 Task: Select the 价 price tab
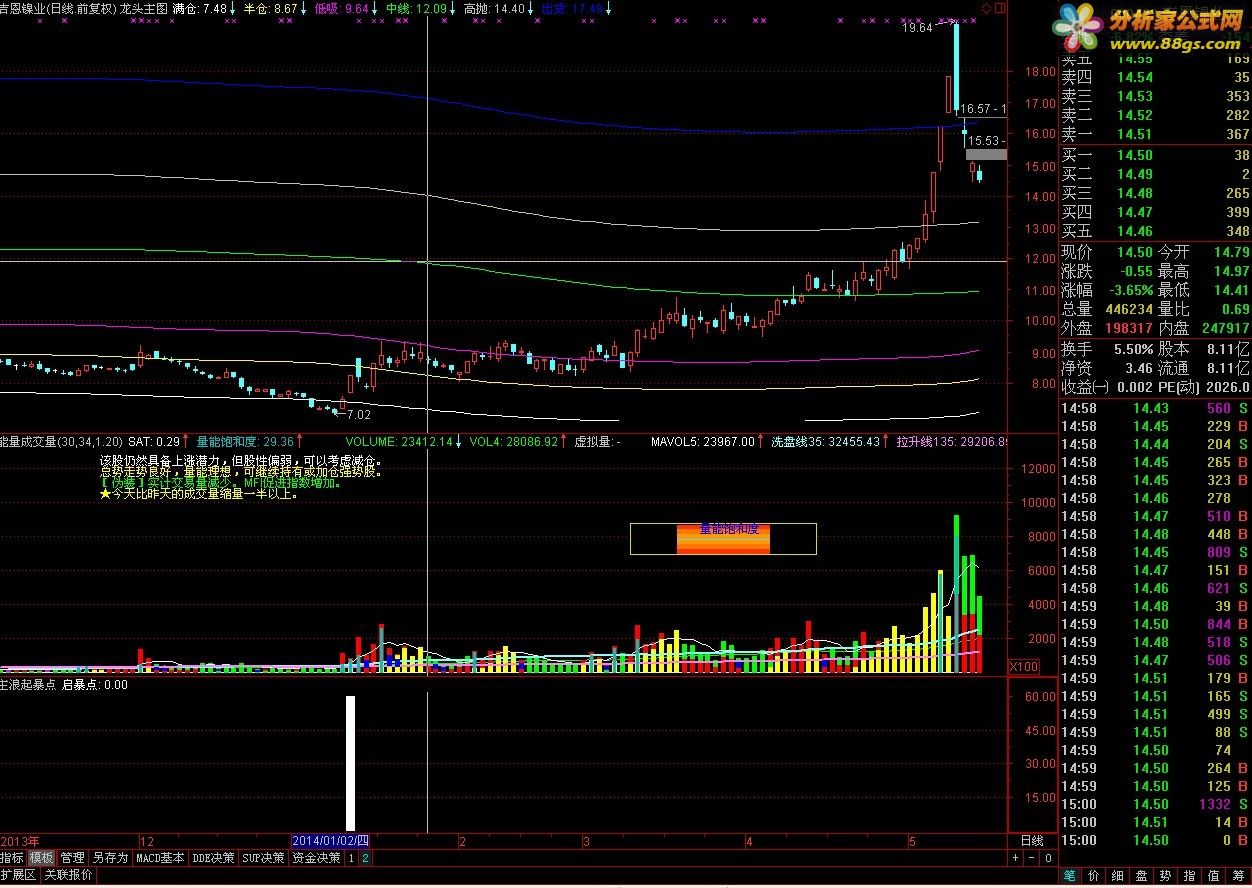(1094, 875)
